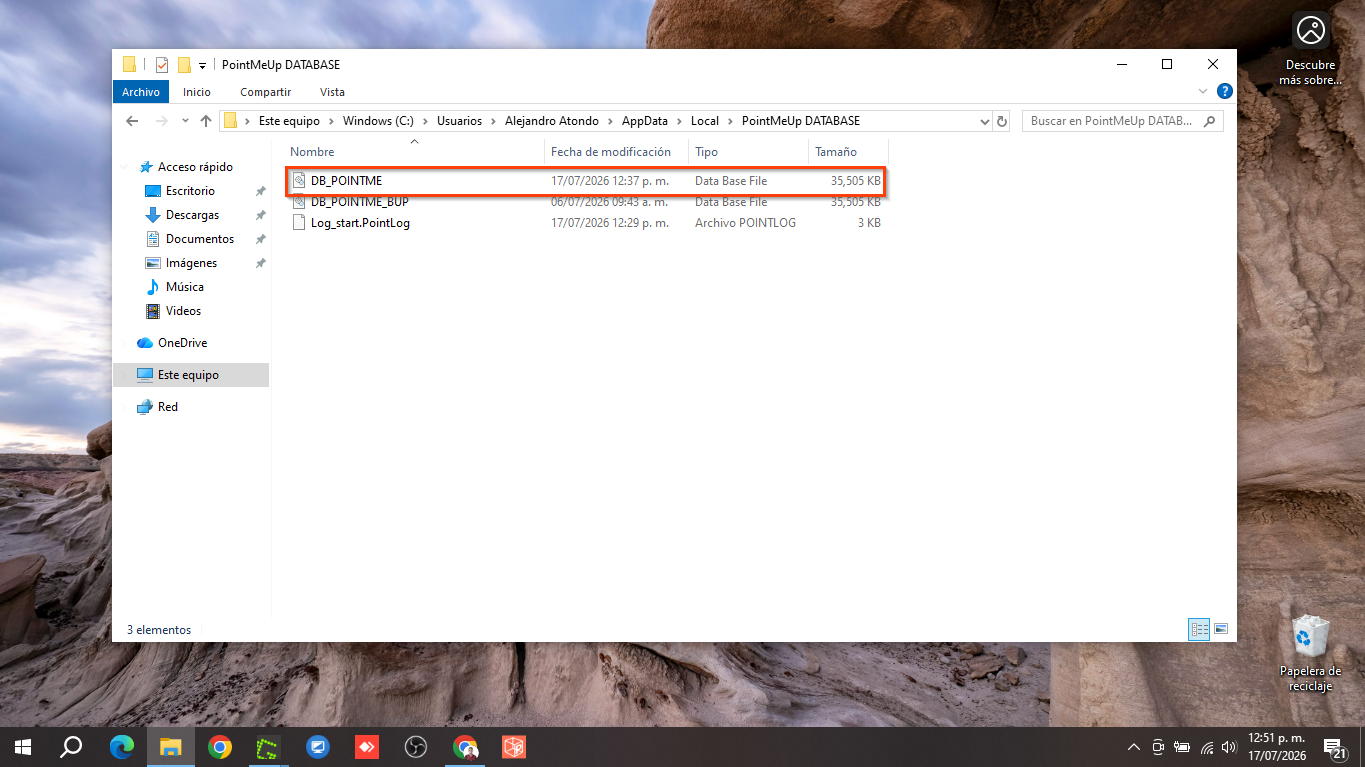Open the Wi-Fi network tray icon

click(1206, 747)
